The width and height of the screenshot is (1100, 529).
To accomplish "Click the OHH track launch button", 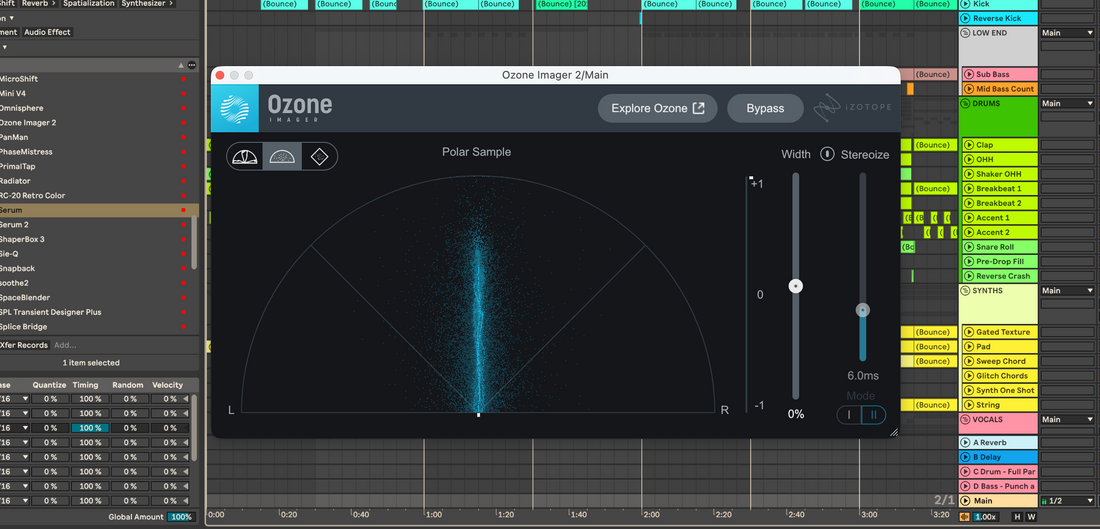I will coord(969,159).
